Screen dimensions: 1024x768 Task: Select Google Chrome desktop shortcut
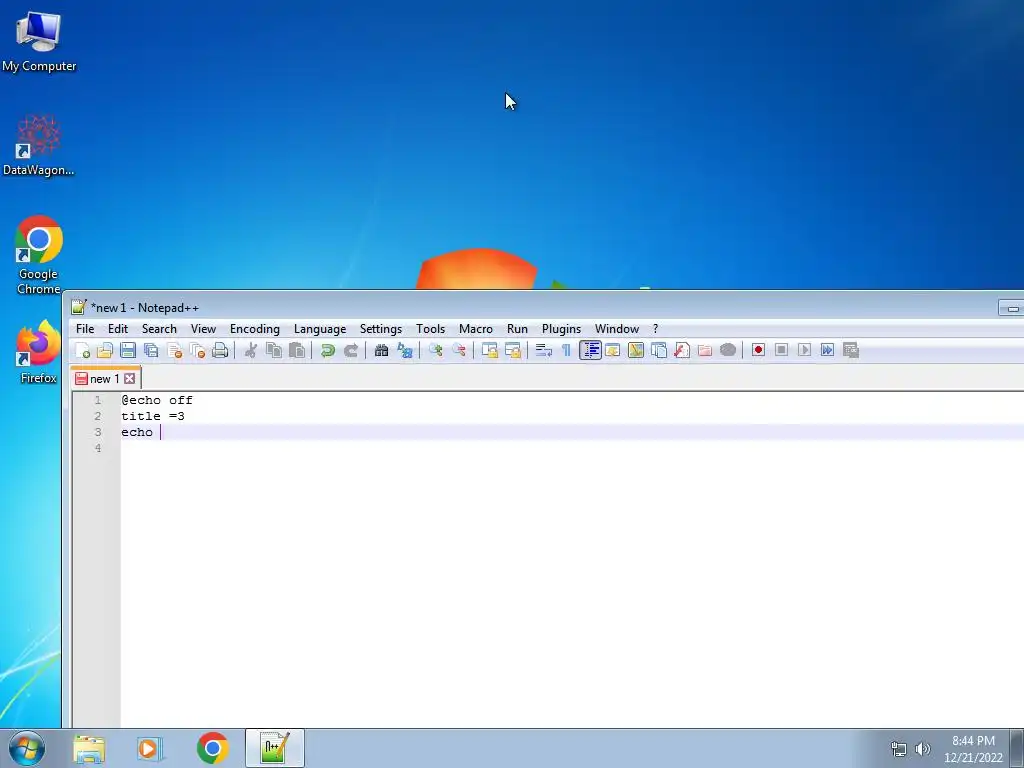click(39, 255)
